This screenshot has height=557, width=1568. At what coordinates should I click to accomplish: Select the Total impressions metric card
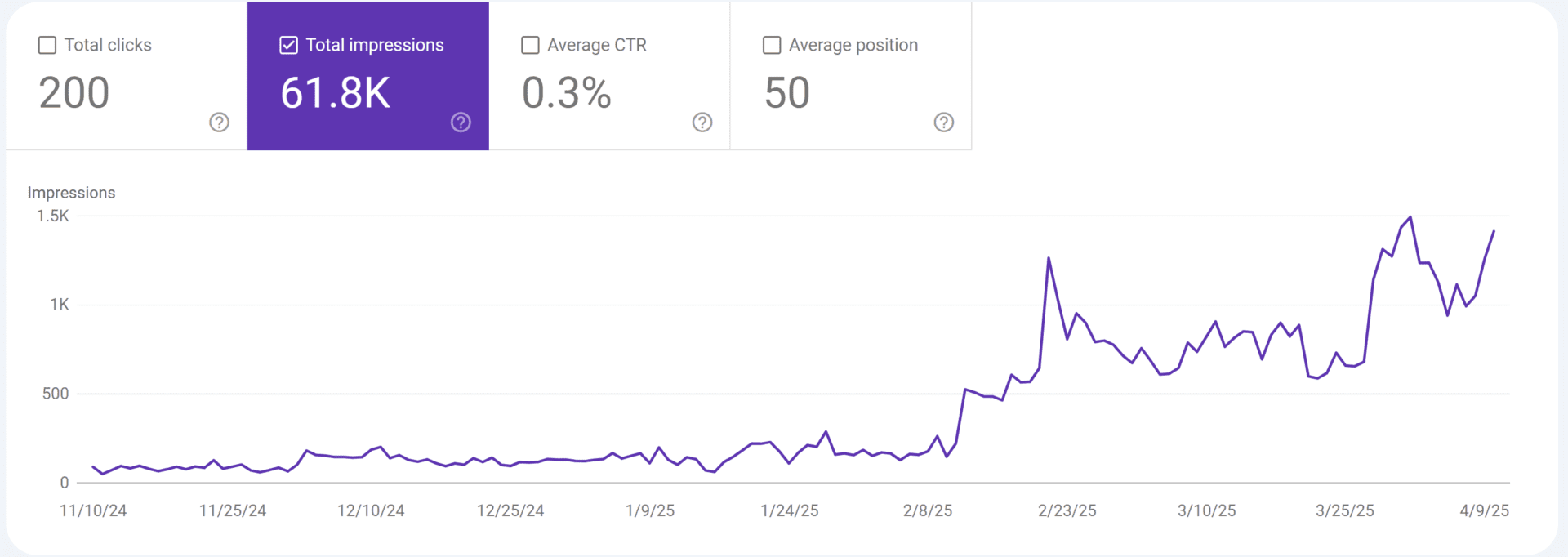pos(367,75)
